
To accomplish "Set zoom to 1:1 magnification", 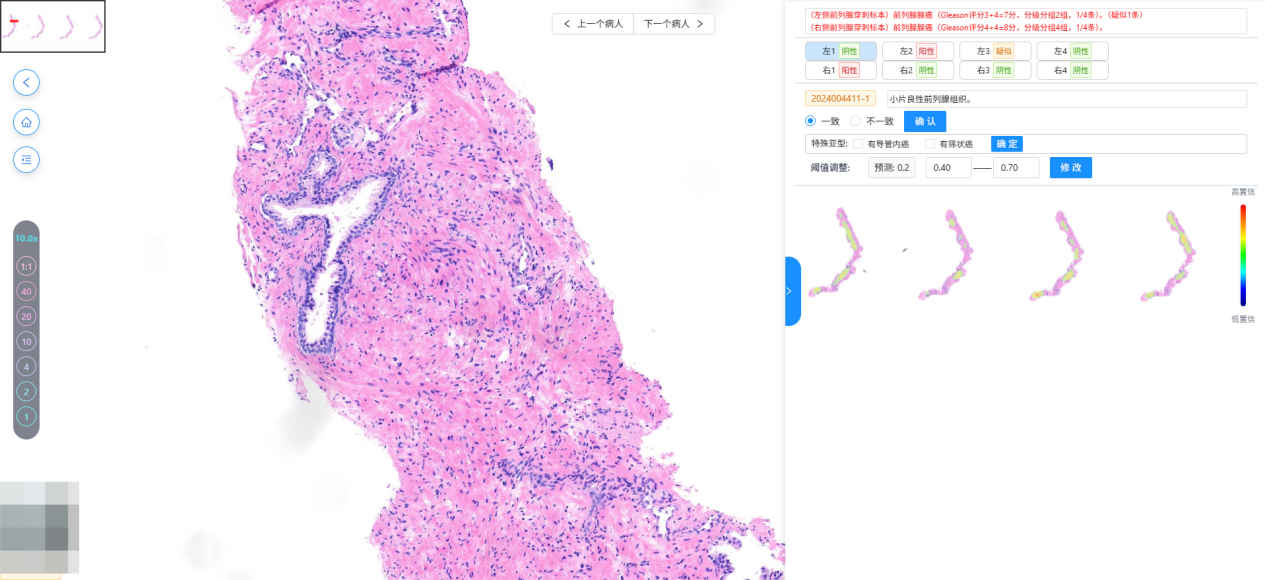I will point(26,267).
